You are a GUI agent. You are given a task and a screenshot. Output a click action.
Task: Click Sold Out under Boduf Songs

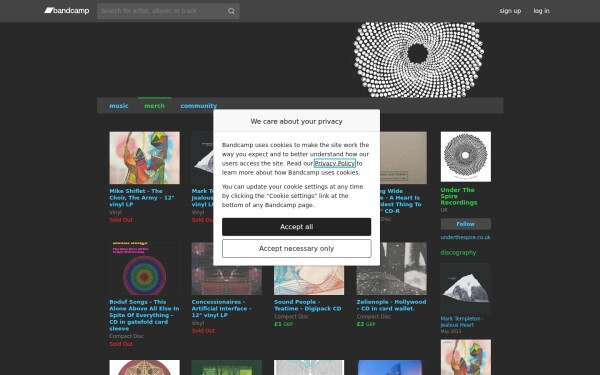(121, 344)
